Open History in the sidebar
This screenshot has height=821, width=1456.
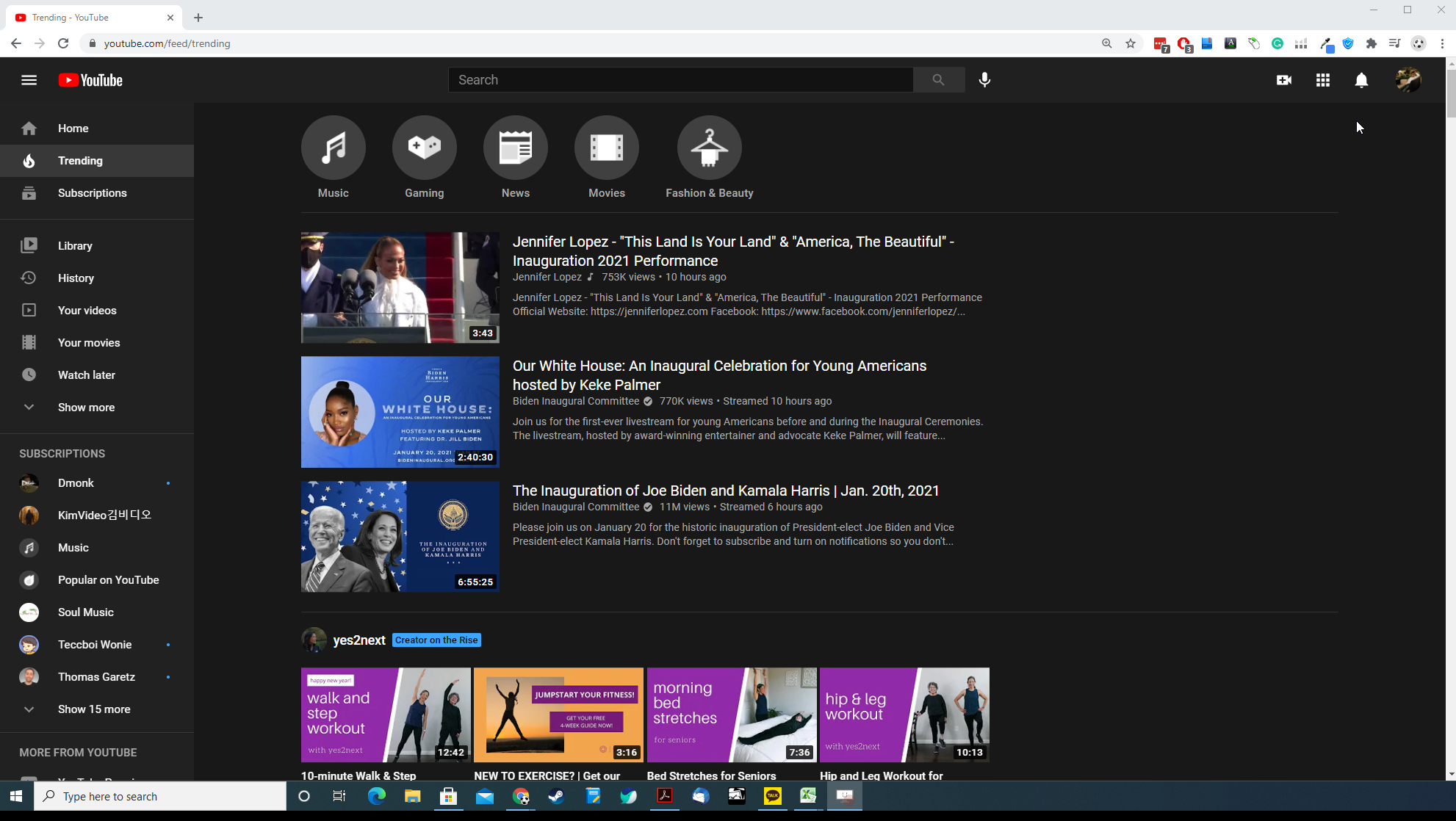point(76,278)
